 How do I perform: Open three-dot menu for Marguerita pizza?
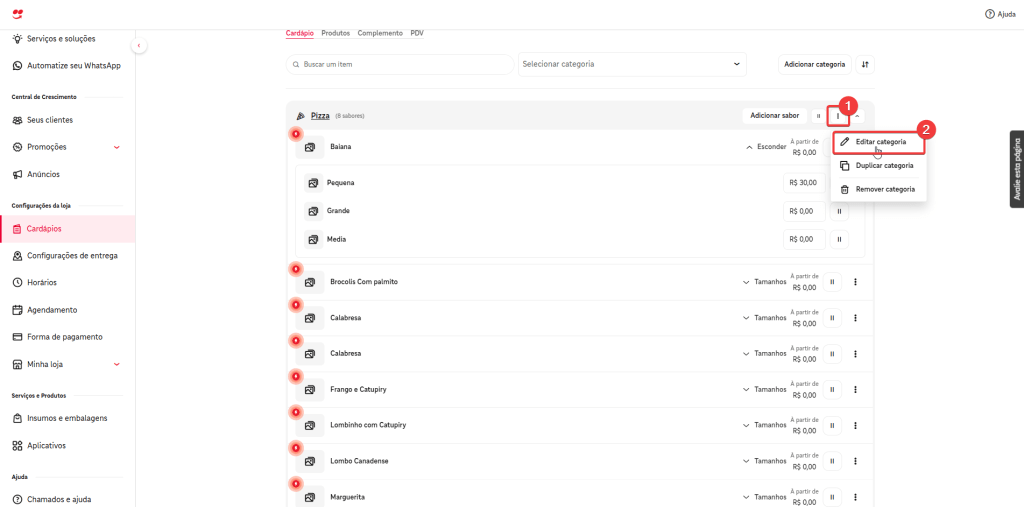click(x=855, y=497)
